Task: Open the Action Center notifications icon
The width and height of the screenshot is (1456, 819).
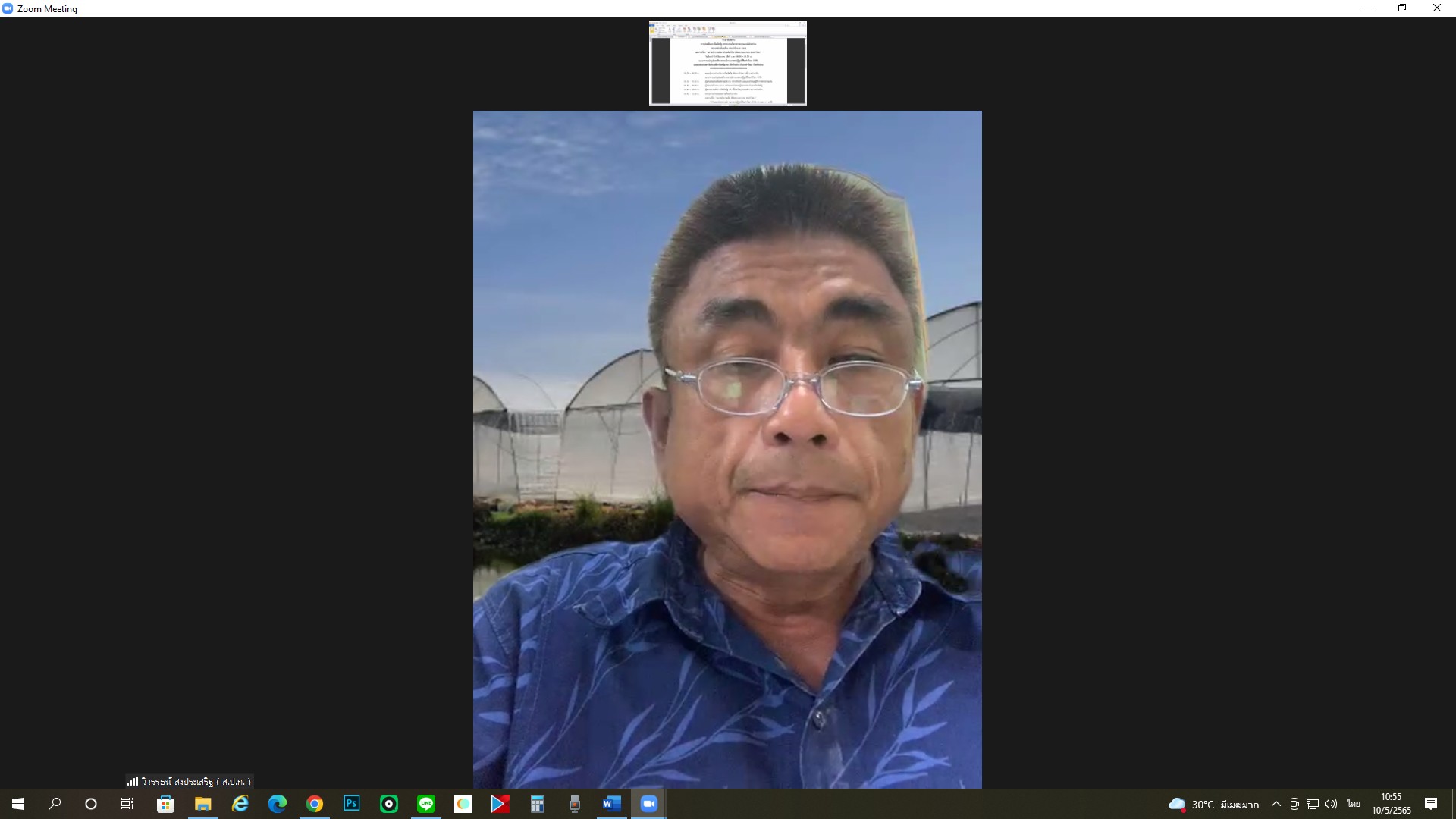Action: coord(1431,804)
